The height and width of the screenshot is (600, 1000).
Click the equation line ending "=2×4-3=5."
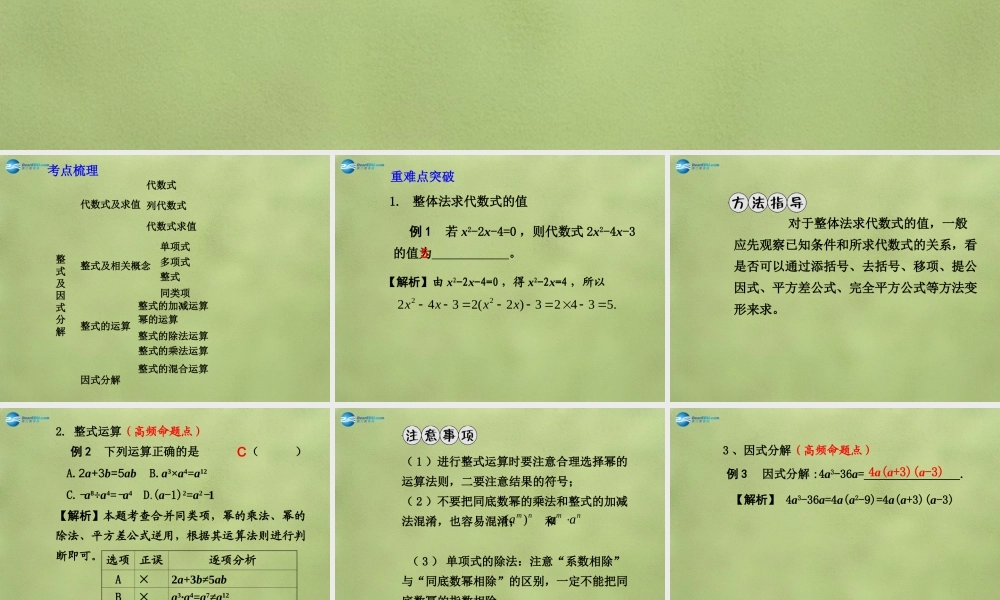506,305
